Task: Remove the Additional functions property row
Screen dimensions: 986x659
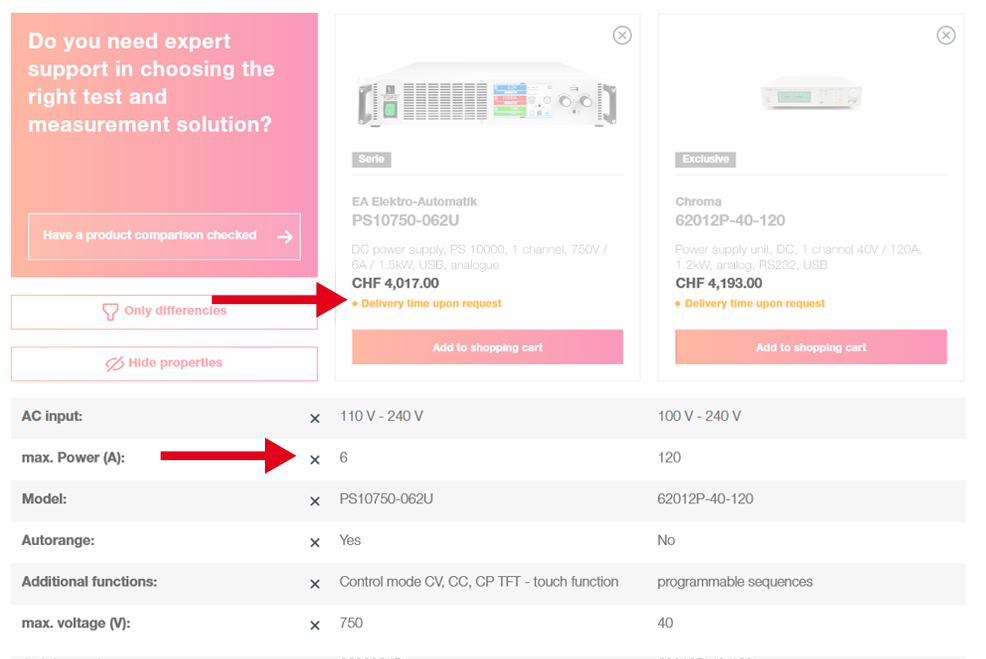Action: (x=315, y=584)
